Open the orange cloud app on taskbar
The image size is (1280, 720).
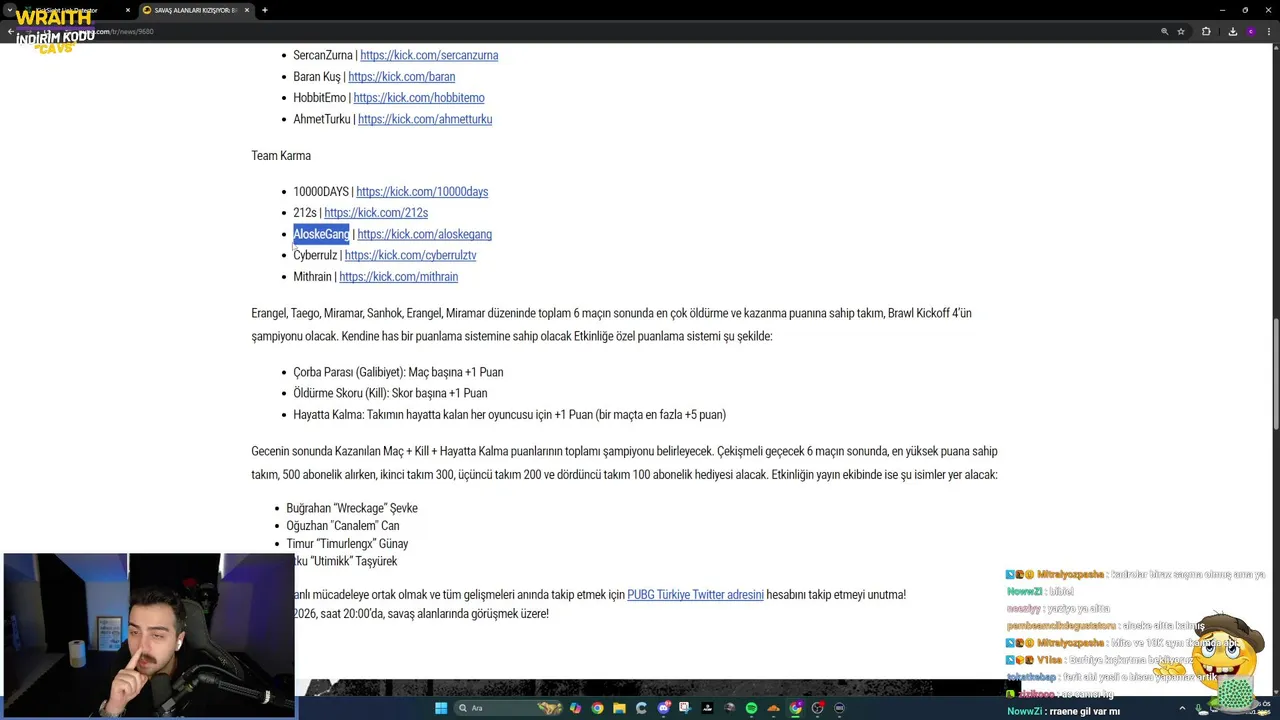point(773,708)
